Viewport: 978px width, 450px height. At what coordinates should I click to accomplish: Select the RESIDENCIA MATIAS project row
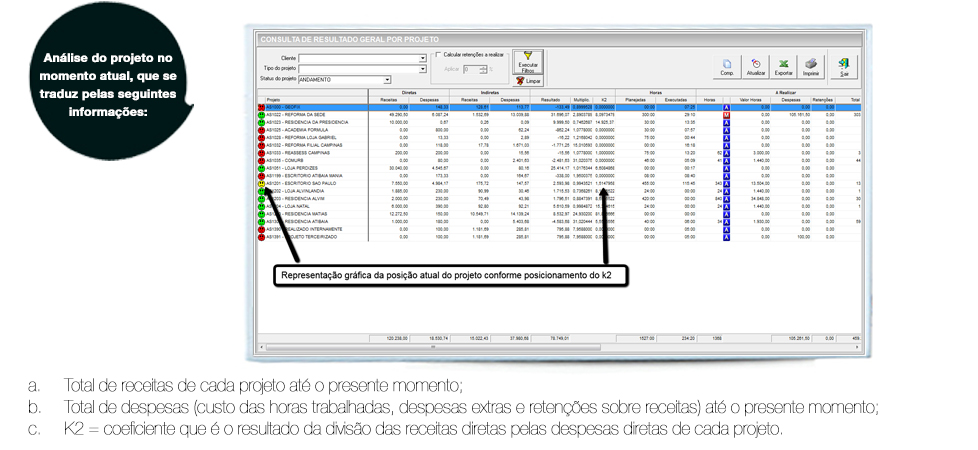click(559, 214)
